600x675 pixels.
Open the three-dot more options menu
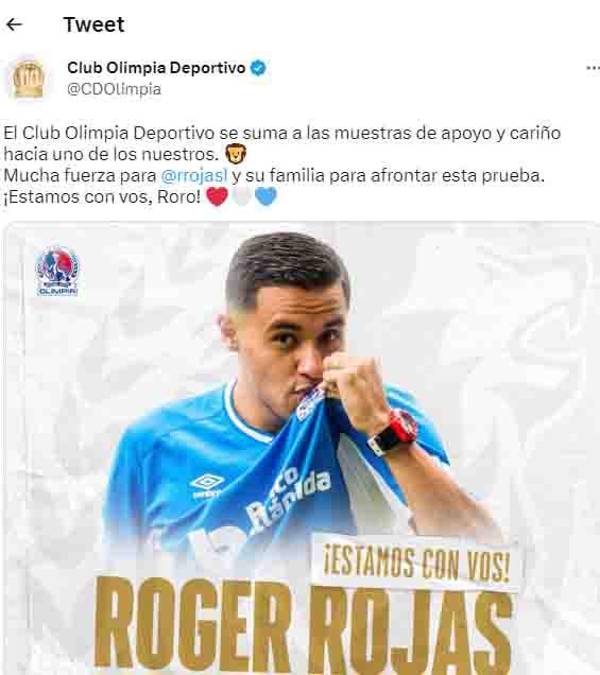coord(593,68)
